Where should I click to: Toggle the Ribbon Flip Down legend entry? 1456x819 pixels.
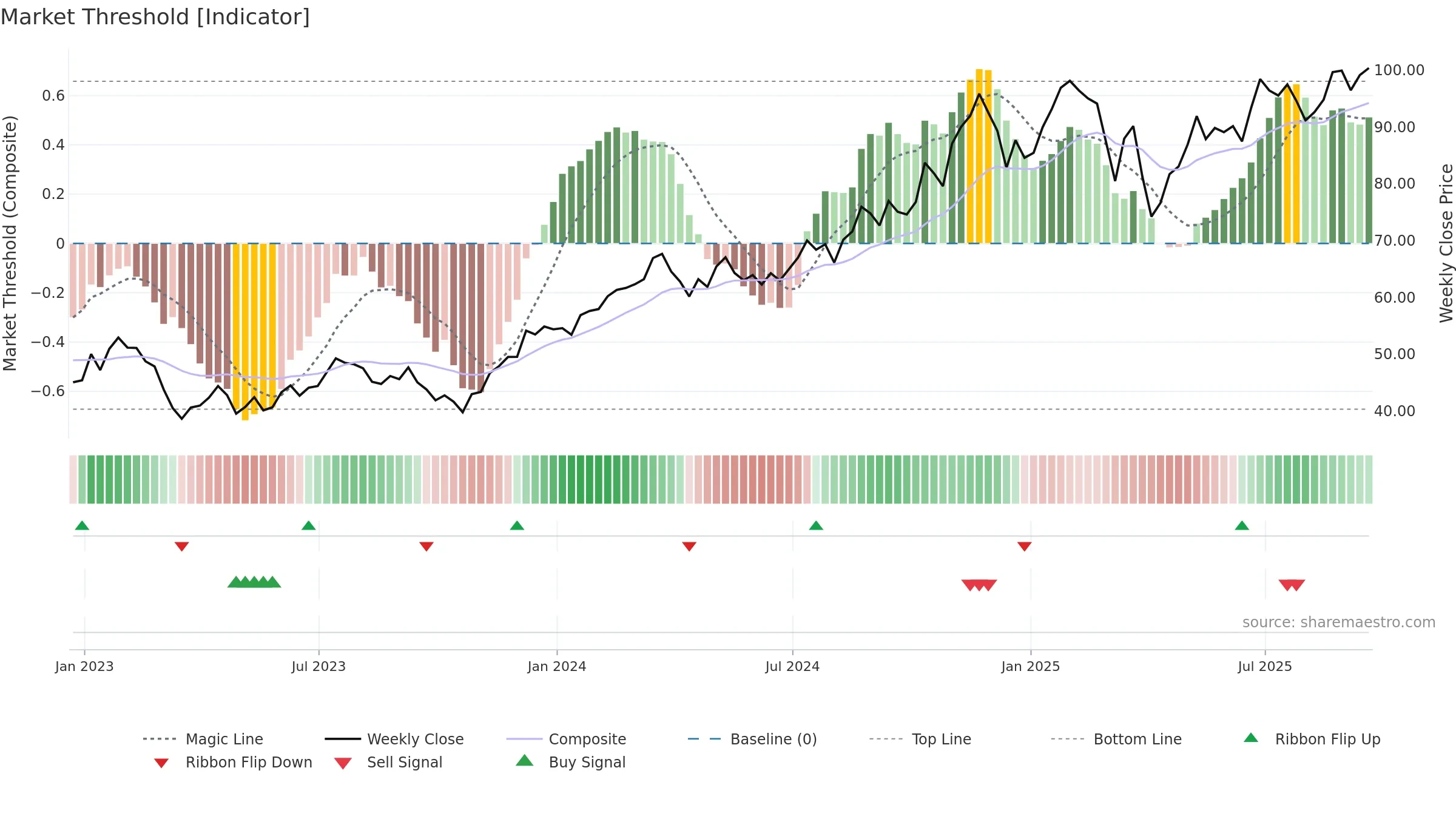pos(233,762)
